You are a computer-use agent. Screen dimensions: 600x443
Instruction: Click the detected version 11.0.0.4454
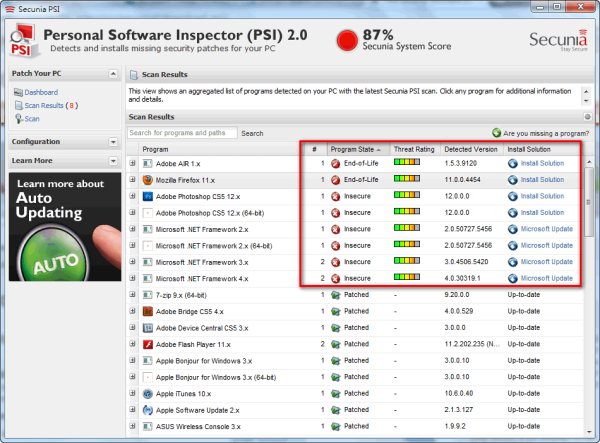[462, 180]
